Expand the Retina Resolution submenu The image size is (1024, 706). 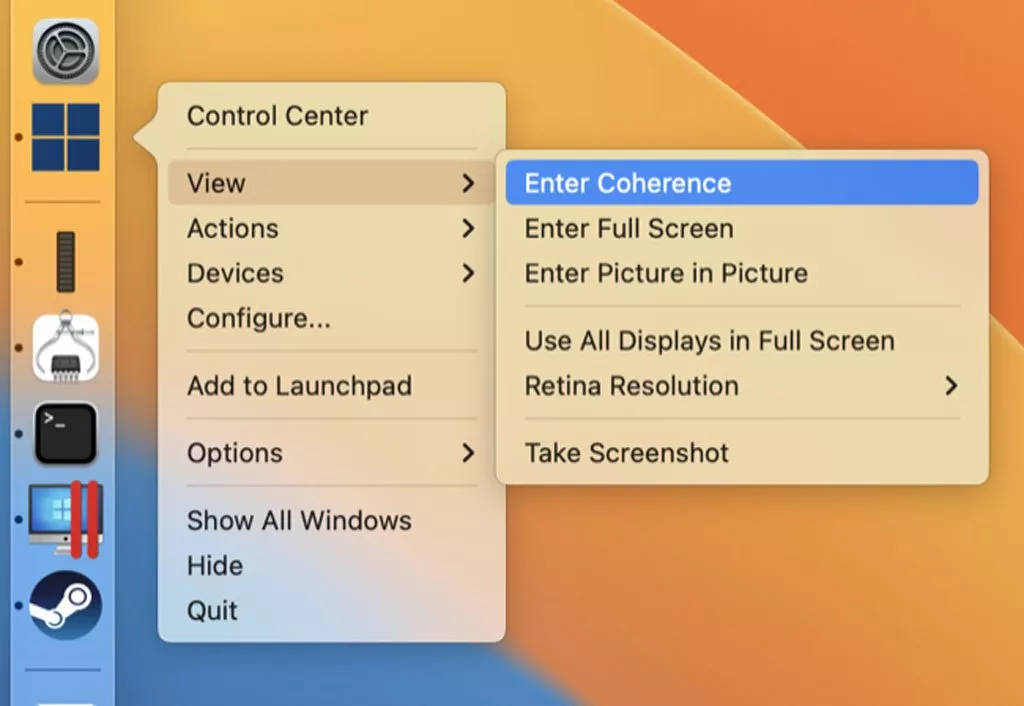742,386
